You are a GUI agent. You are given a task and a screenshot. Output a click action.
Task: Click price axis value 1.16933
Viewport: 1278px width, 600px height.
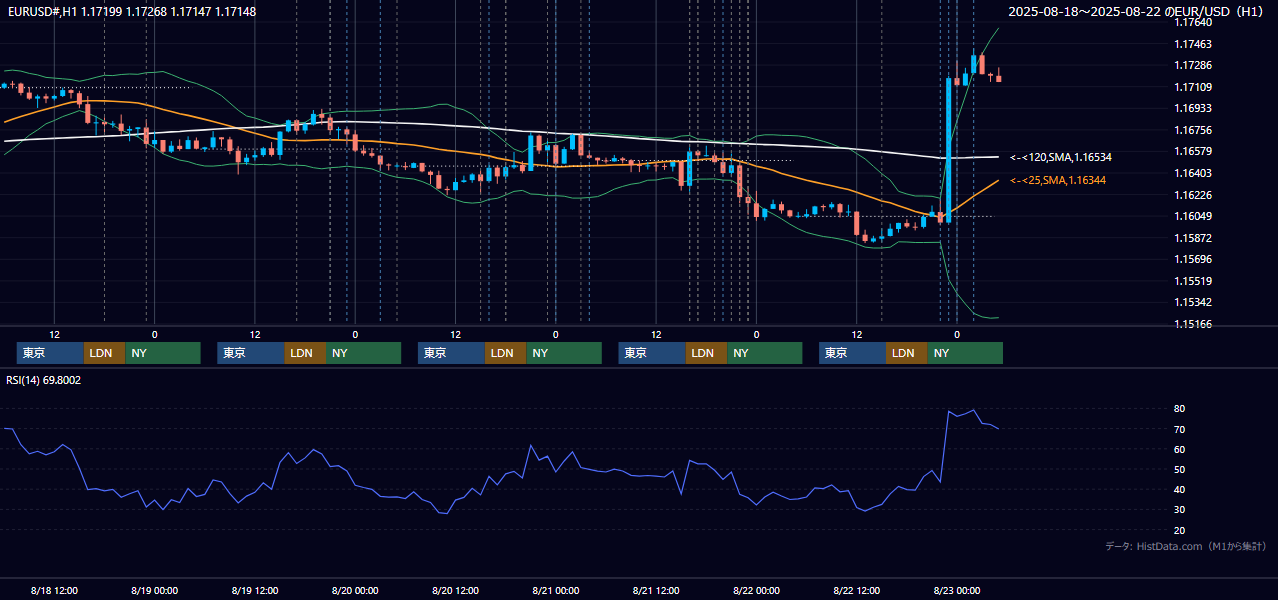point(1193,108)
